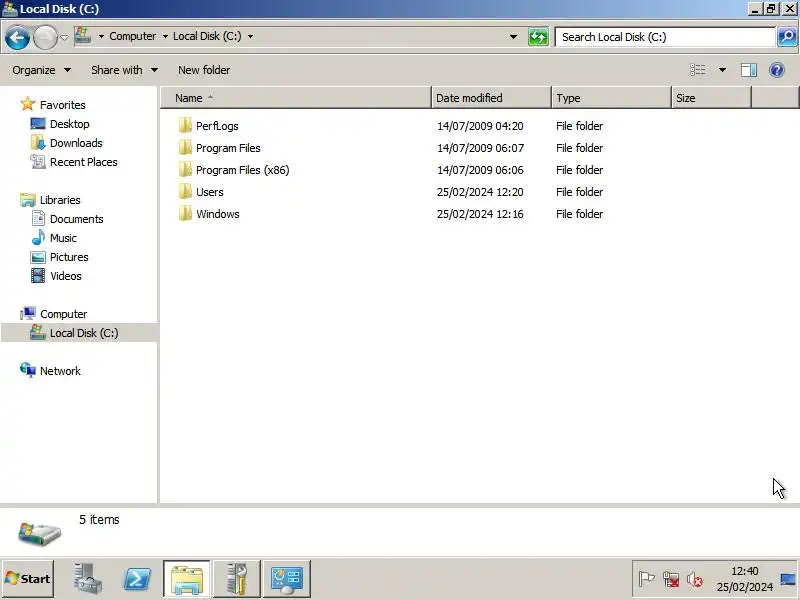Click the search magnifier icon
Image resolution: width=800 pixels, height=600 pixels.
click(x=787, y=37)
